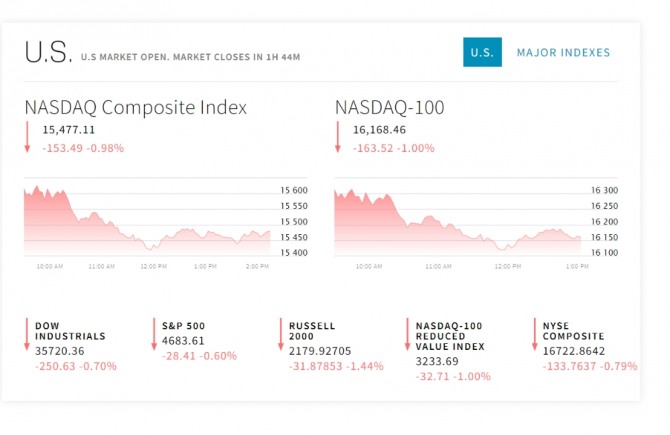Open the NASDAQ Composite Index heading
The image size is (670, 435).
[x=135, y=107]
